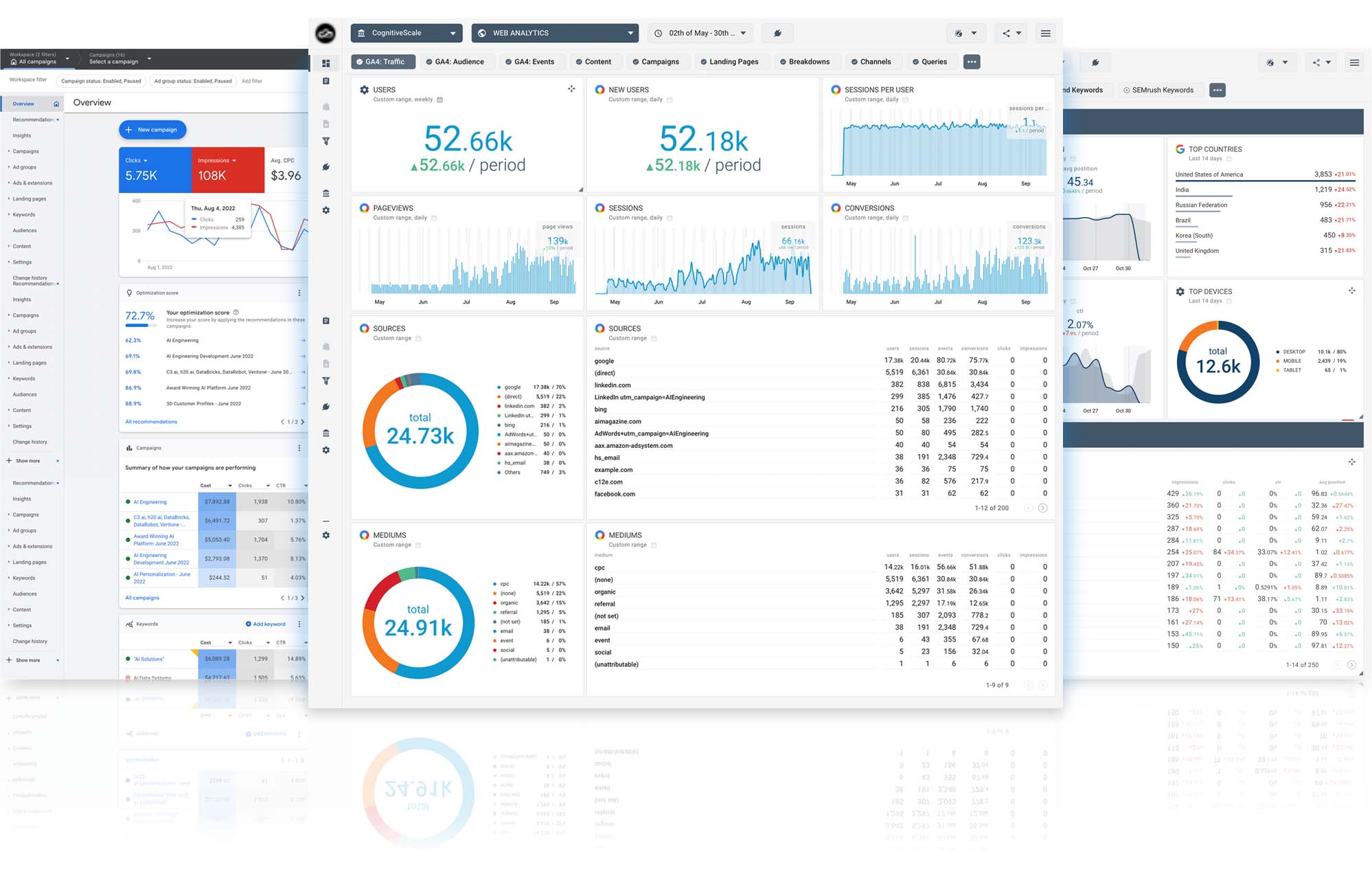1372x880 pixels.
Task: Click the linkedin.com row in SOURCES table
Action: pyautogui.click(x=820, y=385)
